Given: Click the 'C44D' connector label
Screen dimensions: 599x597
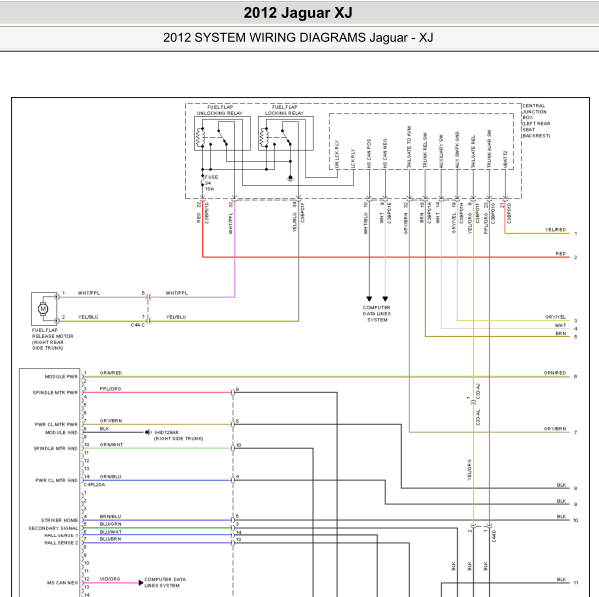Looking at the screenshot, I should pos(494,536).
